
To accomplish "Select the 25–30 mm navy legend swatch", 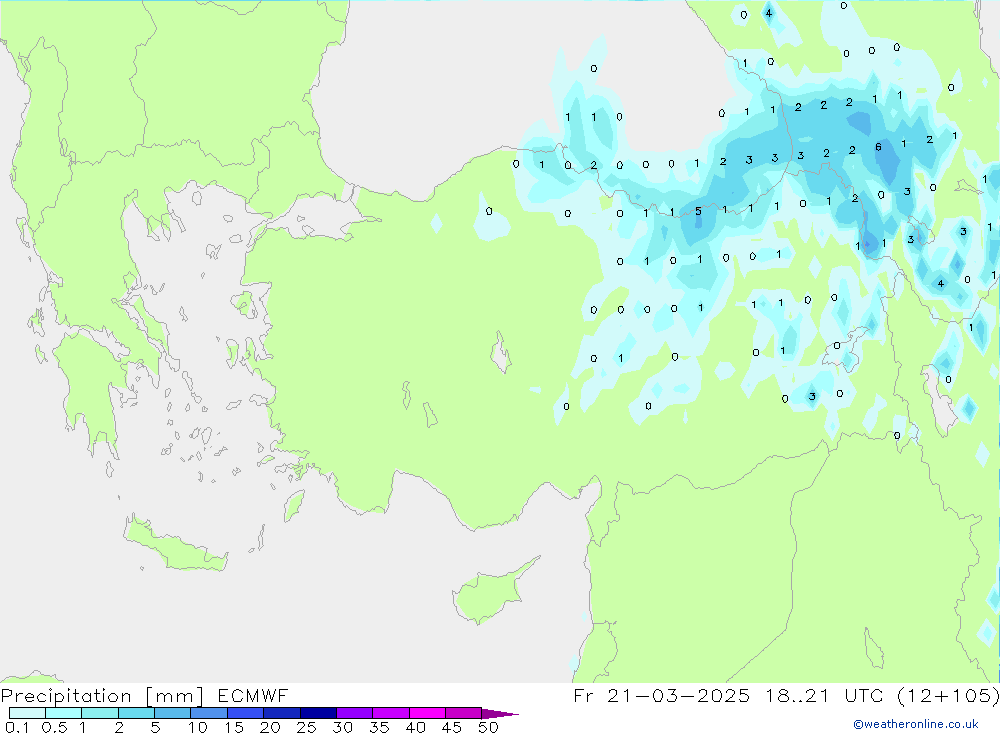I will click(318, 713).
